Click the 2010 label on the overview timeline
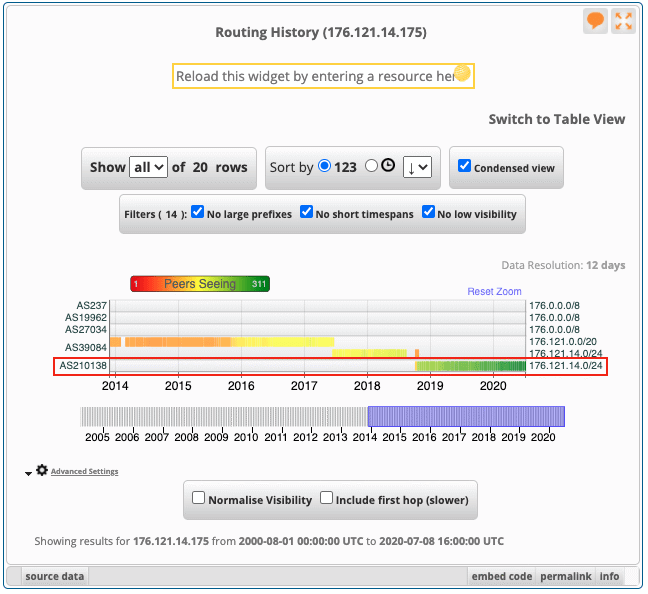The width and height of the screenshot is (648, 594). click(246, 437)
